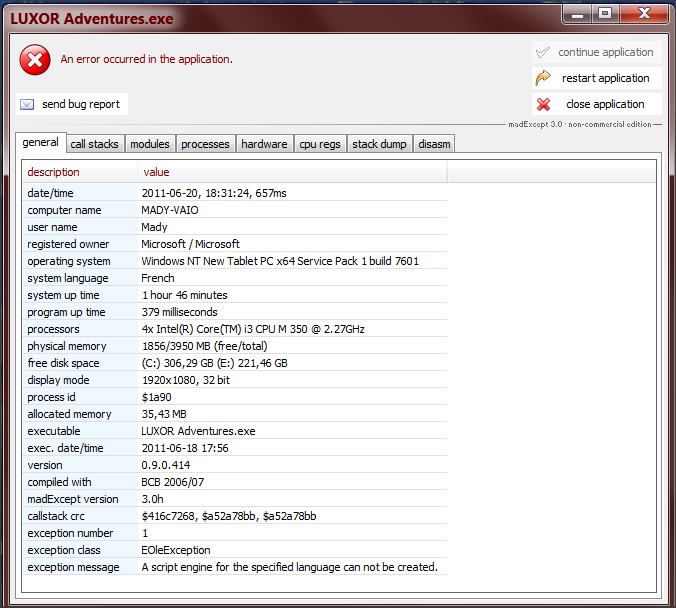676x608 pixels.
Task: Select the processors value Intel Core i3
Action: pyautogui.click(x=253, y=329)
